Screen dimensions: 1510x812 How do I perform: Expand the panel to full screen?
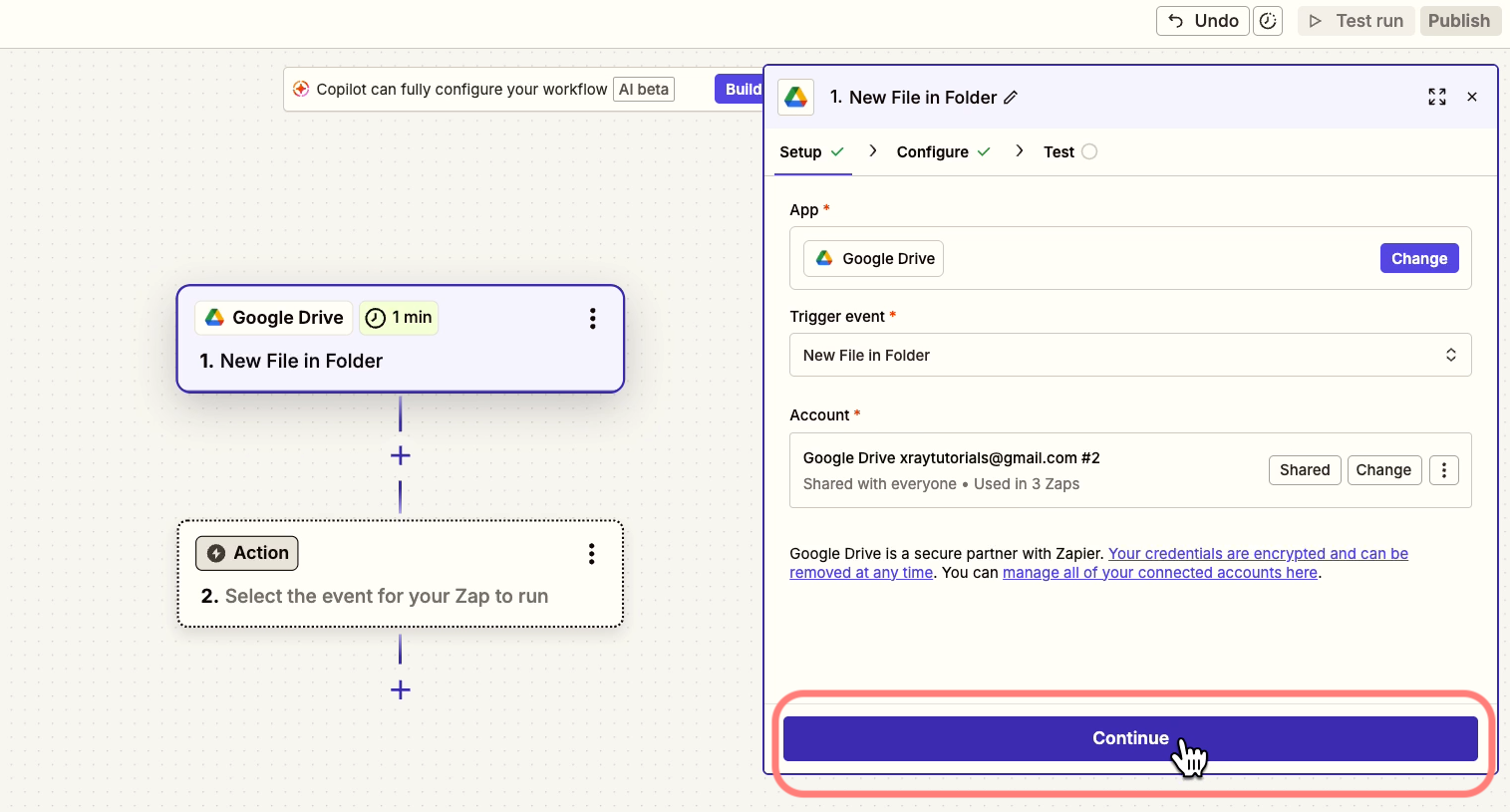click(x=1437, y=97)
